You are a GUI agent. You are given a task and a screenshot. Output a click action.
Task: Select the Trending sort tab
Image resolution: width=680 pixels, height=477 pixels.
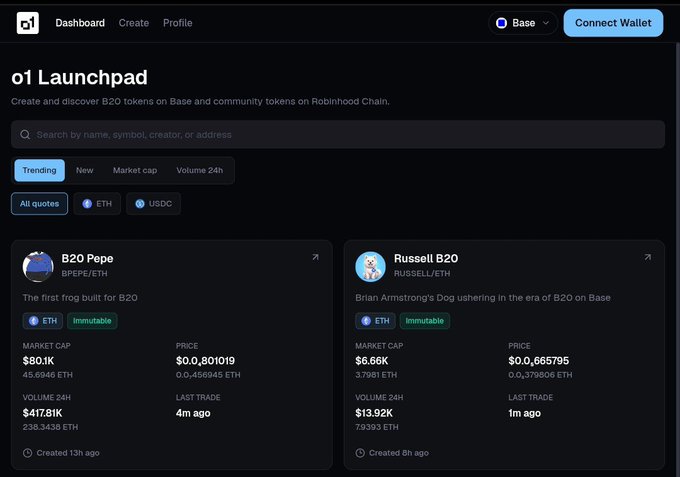pos(39,170)
